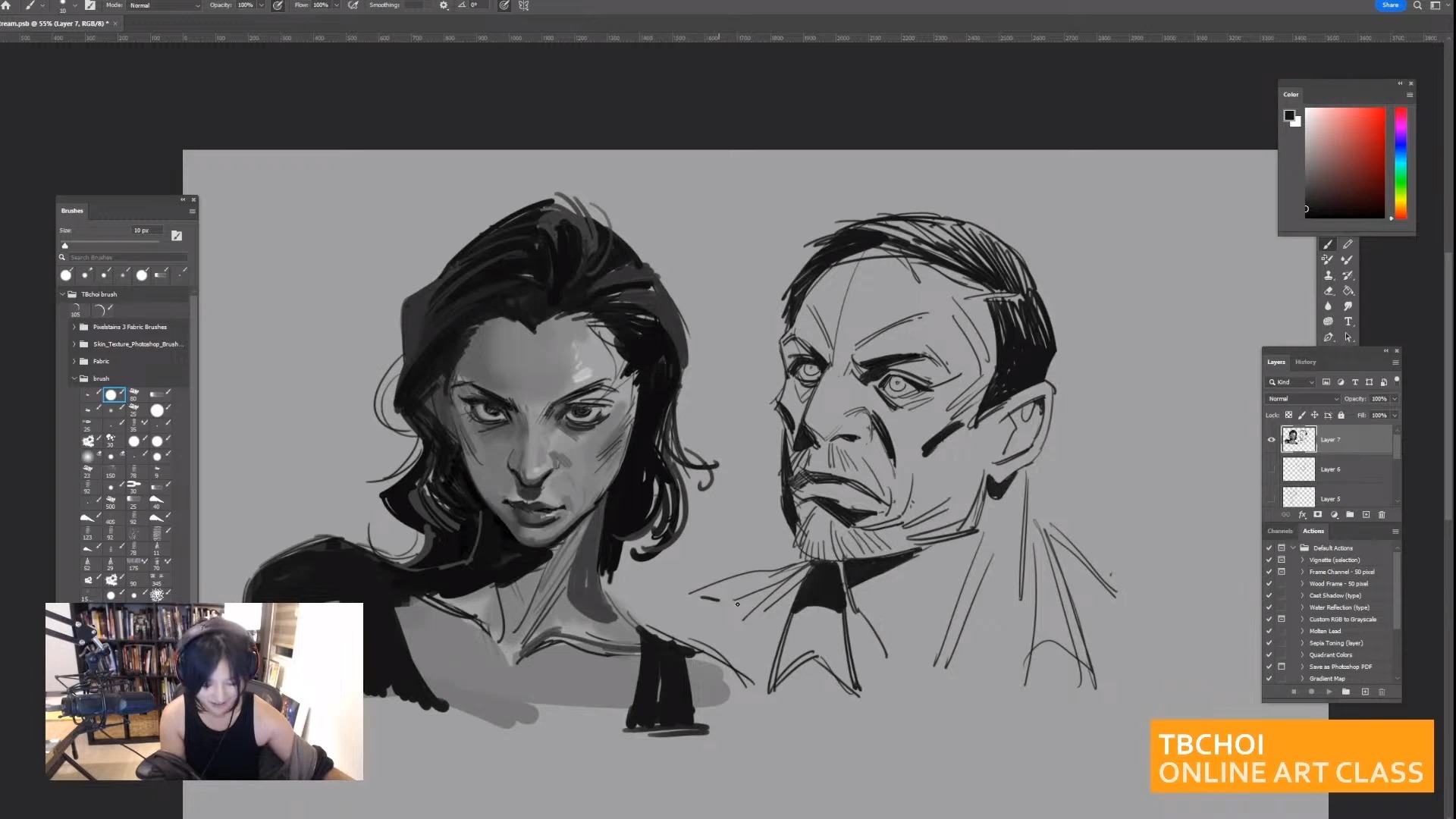Toggle checkmark for Molten Lead action

coord(1269,631)
